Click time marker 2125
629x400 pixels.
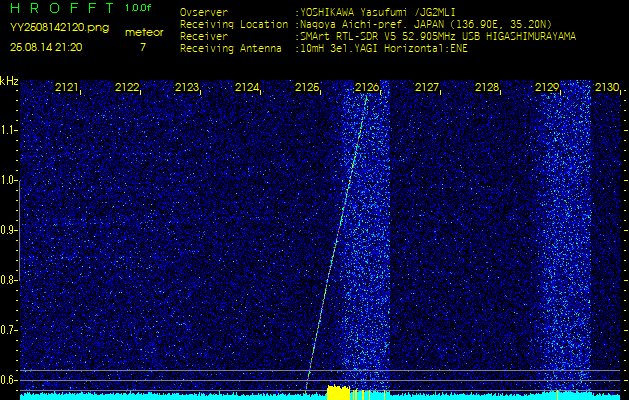click(x=307, y=87)
